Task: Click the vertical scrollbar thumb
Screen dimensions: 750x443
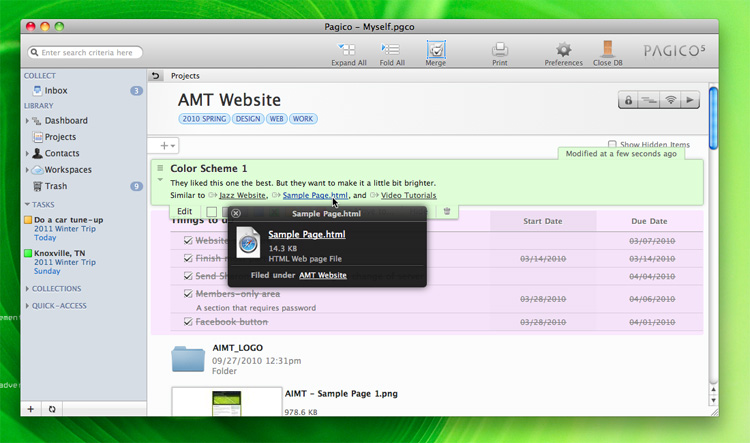Action: [x=713, y=118]
